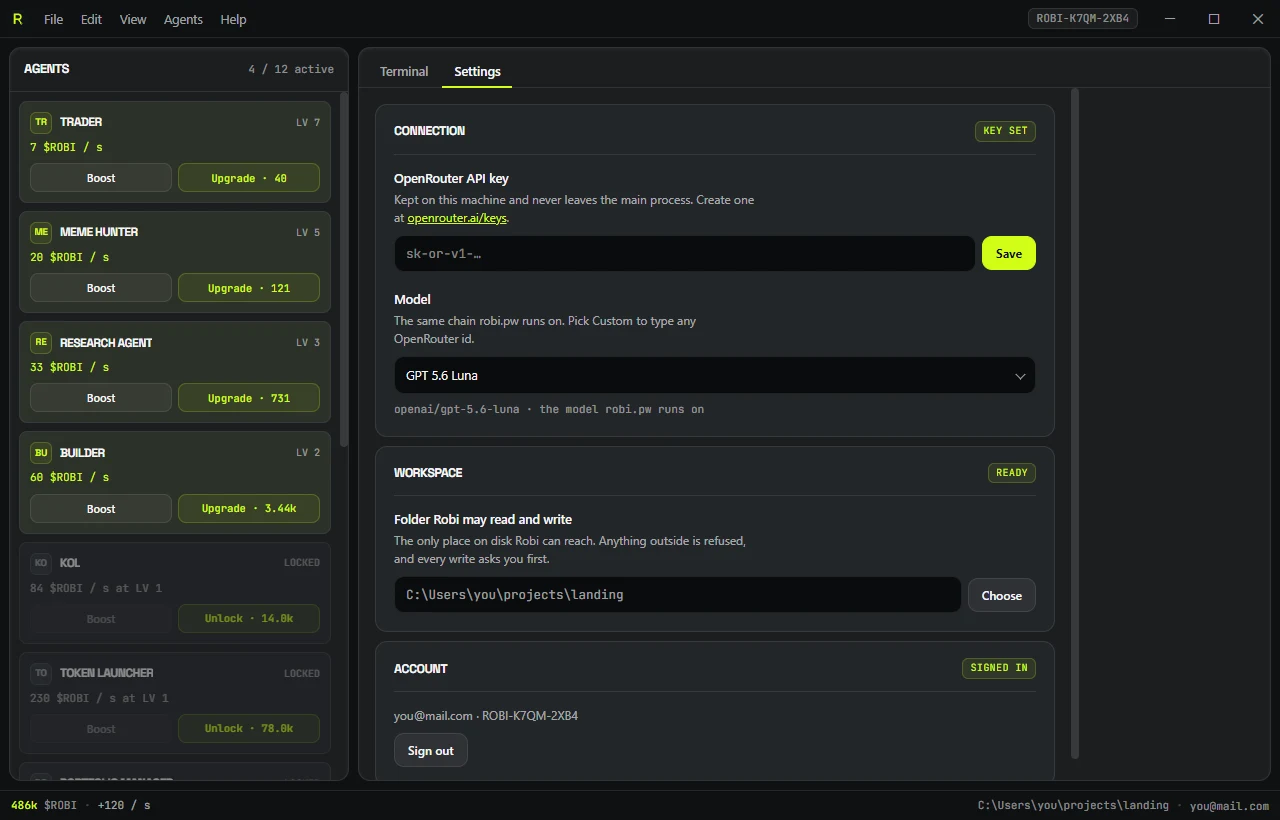1280x820 pixels.
Task: Click the RE badge on Research Agent card
Action: pos(41,342)
